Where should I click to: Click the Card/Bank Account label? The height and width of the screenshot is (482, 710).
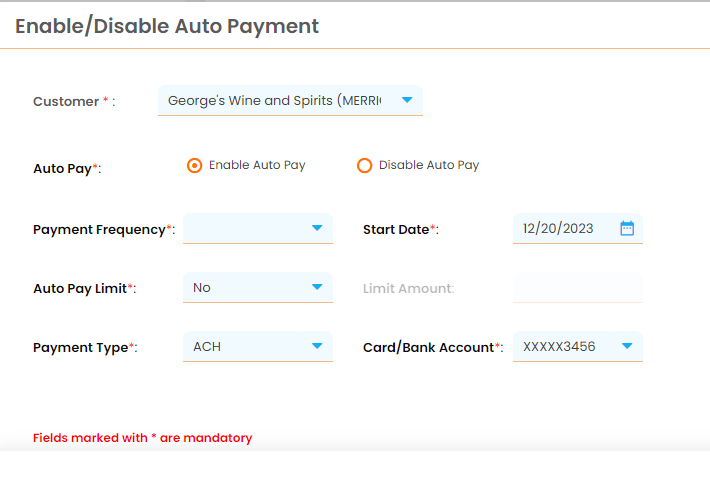[433, 347]
